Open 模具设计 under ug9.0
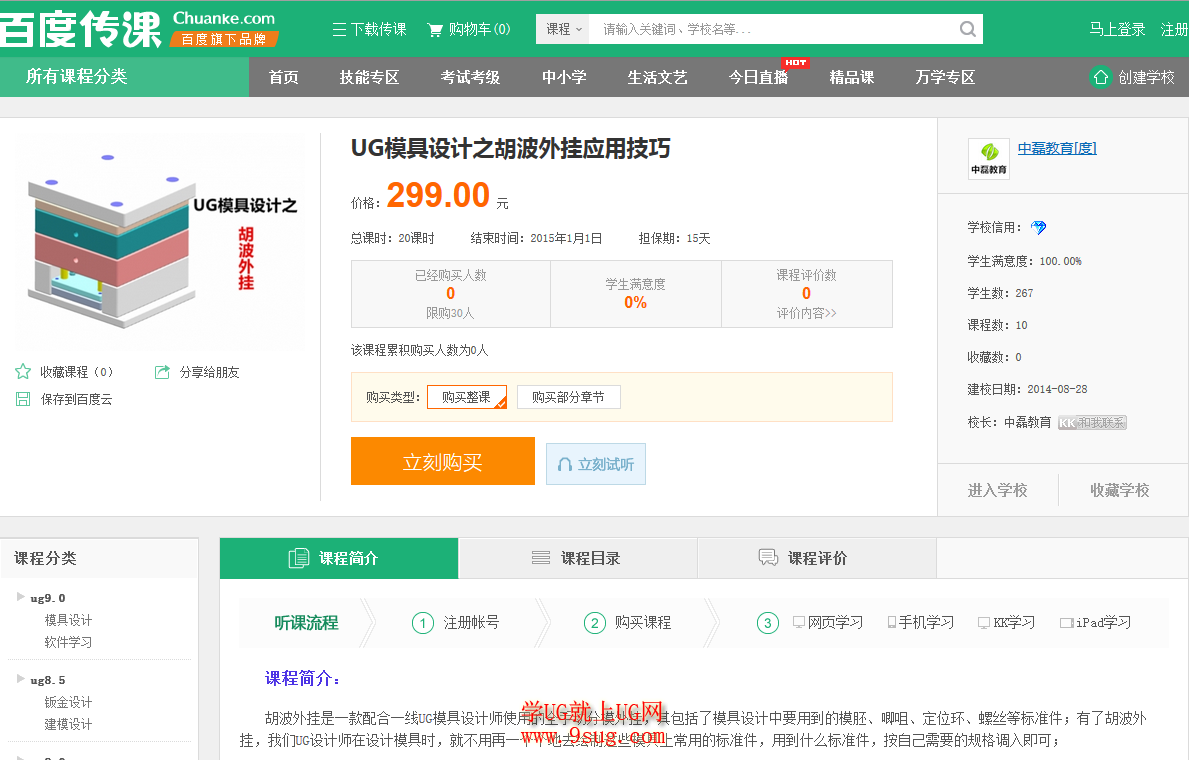This screenshot has height=760, width=1189. pyautogui.click(x=68, y=620)
